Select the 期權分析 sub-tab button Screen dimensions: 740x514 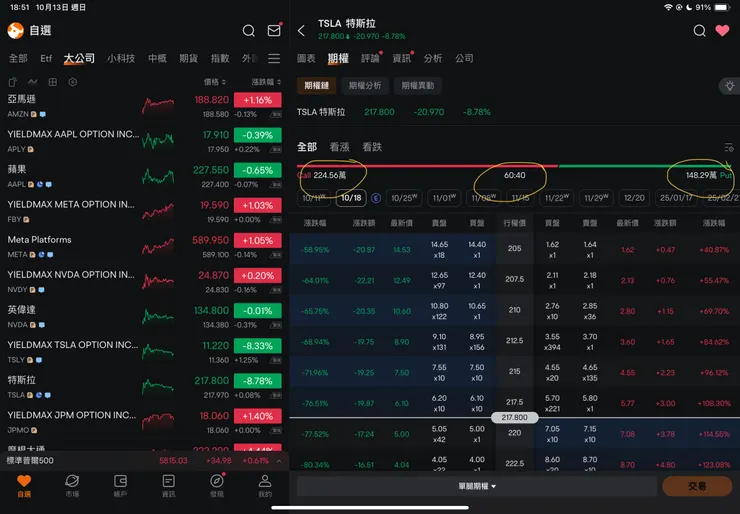[x=365, y=86]
